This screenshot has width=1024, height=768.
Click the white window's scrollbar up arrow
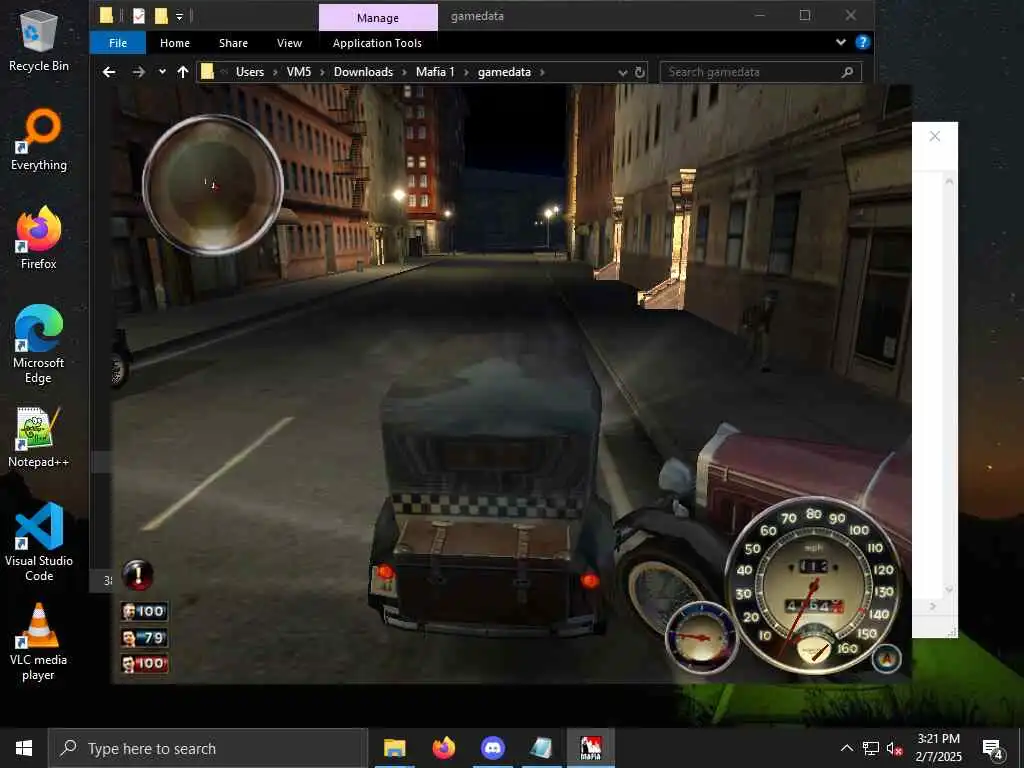[x=949, y=181]
